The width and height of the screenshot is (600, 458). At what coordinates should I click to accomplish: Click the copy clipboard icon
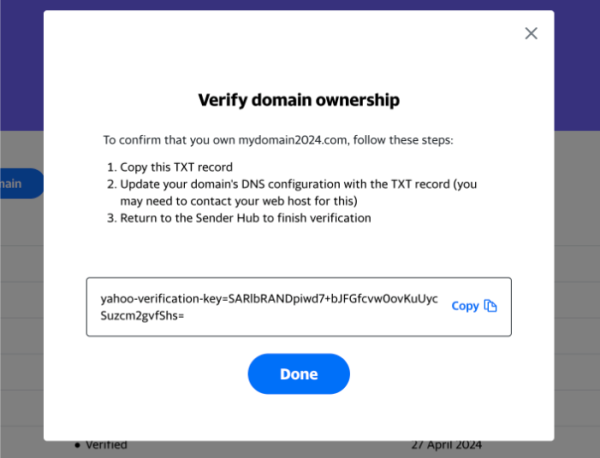(x=490, y=306)
